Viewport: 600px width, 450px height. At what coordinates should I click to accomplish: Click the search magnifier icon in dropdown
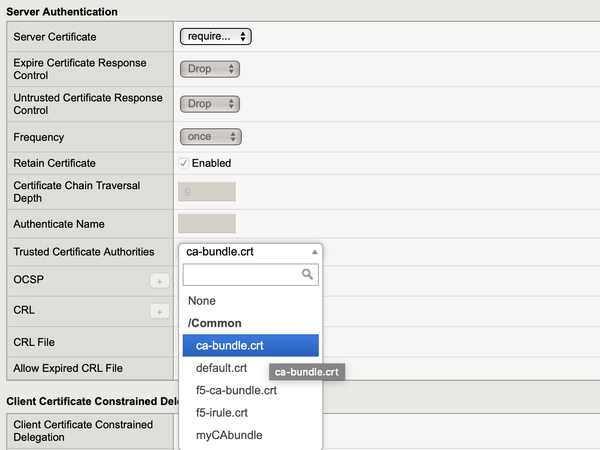pos(309,274)
